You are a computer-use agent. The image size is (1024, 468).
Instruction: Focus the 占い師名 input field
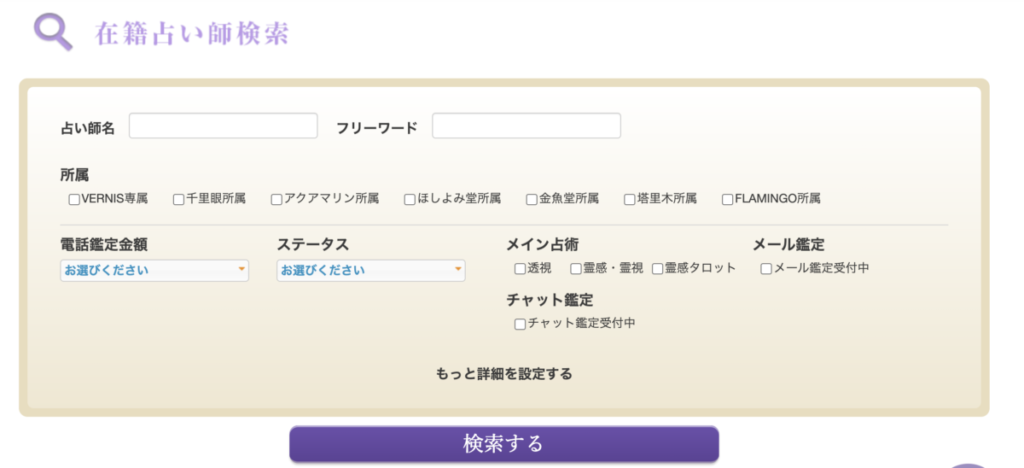click(x=223, y=126)
